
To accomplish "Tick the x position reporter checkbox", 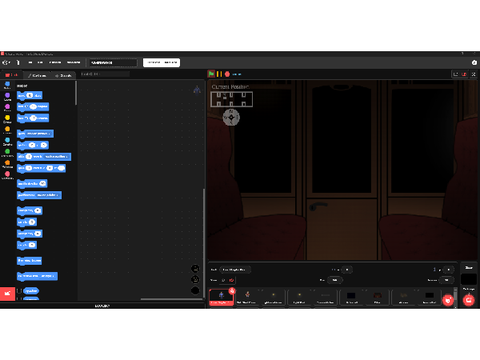I will [19, 291].
